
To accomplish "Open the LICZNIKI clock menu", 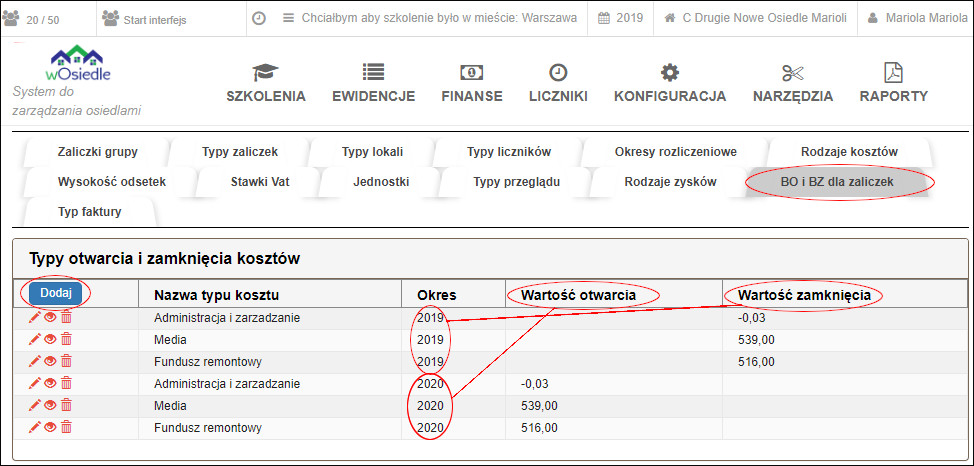I will coord(558,84).
